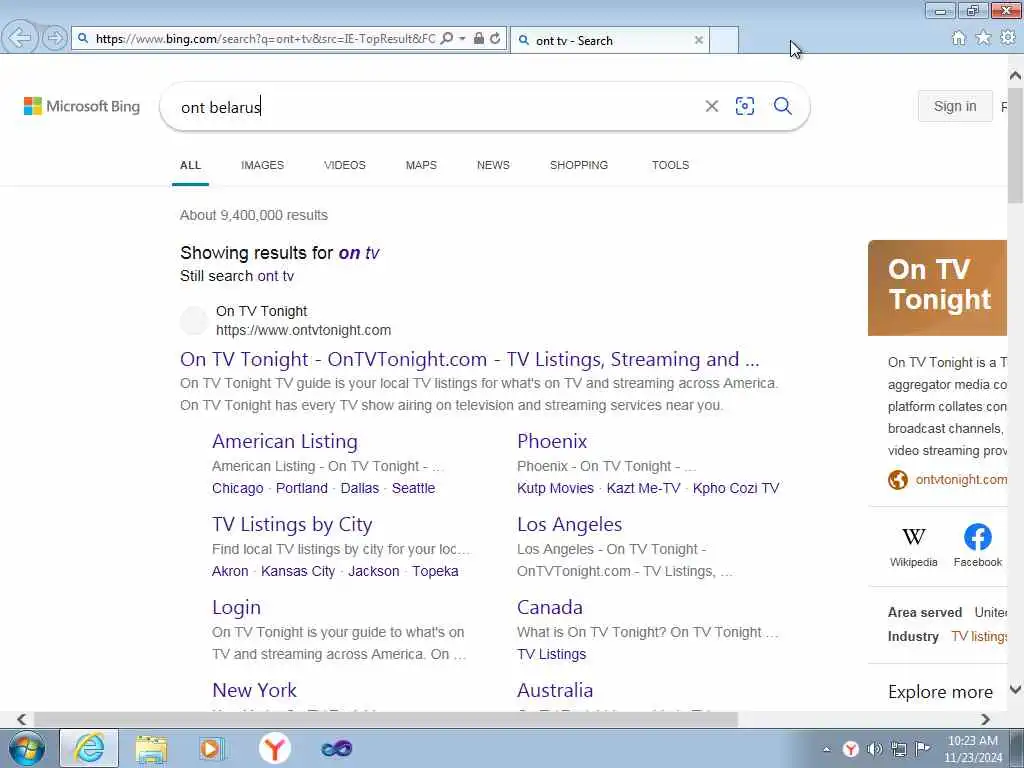Click the search magnifier in the address bar
The height and width of the screenshot is (768, 1024).
447,39
